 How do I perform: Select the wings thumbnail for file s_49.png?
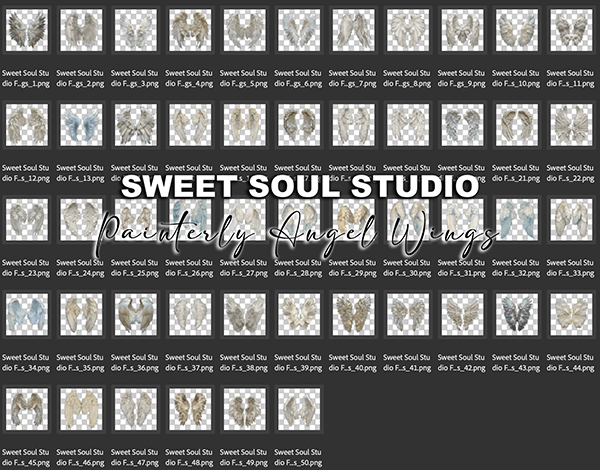[x=245, y=409]
